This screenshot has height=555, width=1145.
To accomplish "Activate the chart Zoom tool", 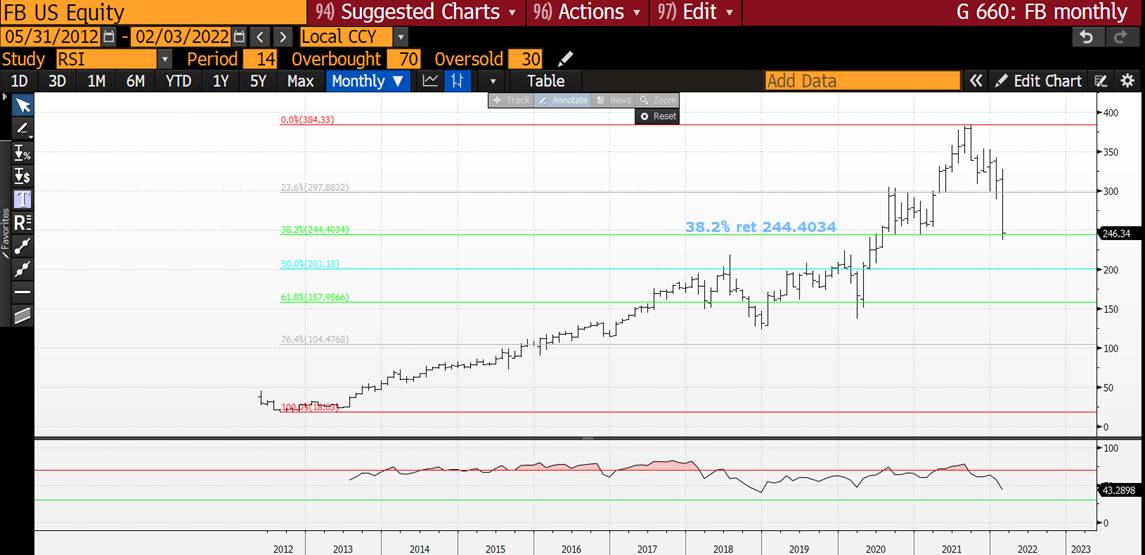I will point(658,100).
